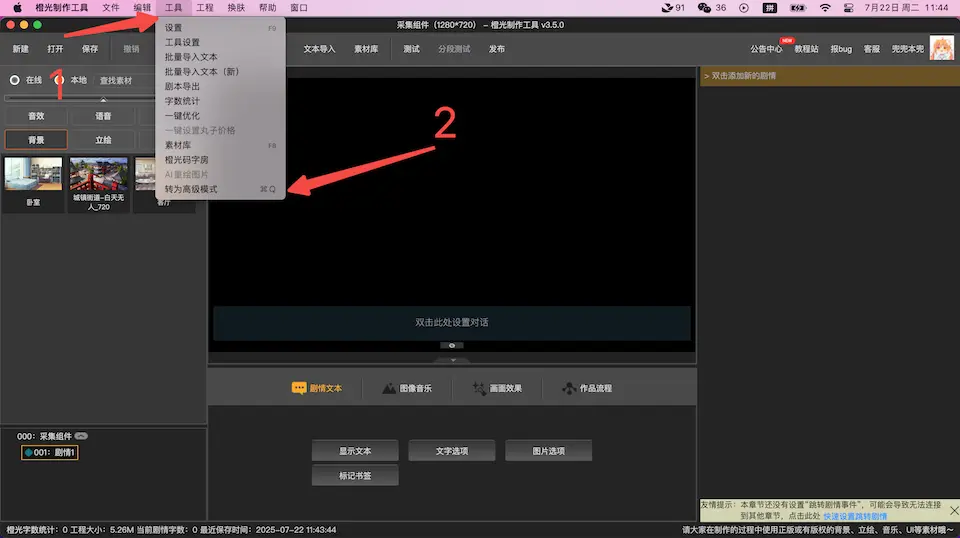Click 打开 in the toolbar

pos(55,49)
